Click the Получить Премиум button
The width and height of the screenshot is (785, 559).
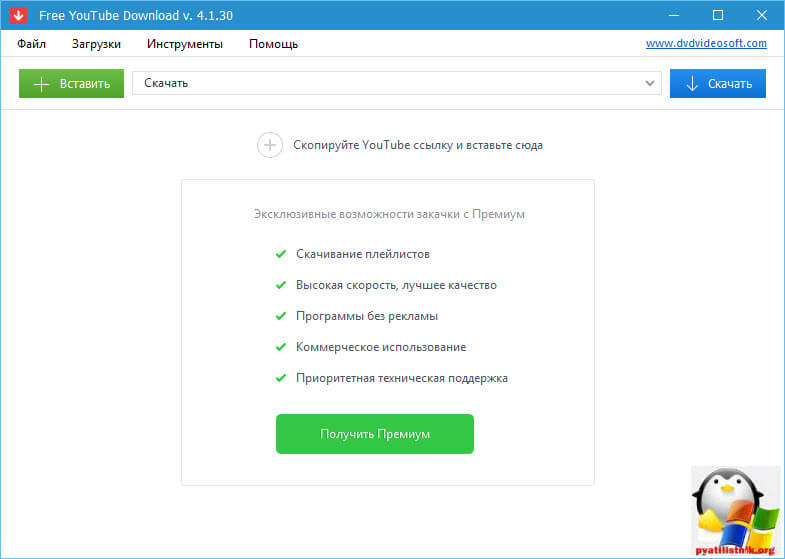coord(374,434)
